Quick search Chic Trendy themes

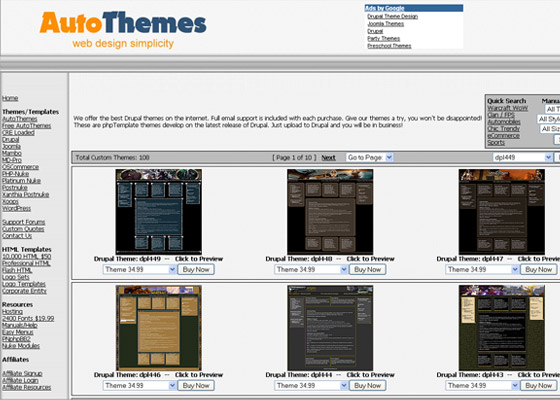(504, 129)
